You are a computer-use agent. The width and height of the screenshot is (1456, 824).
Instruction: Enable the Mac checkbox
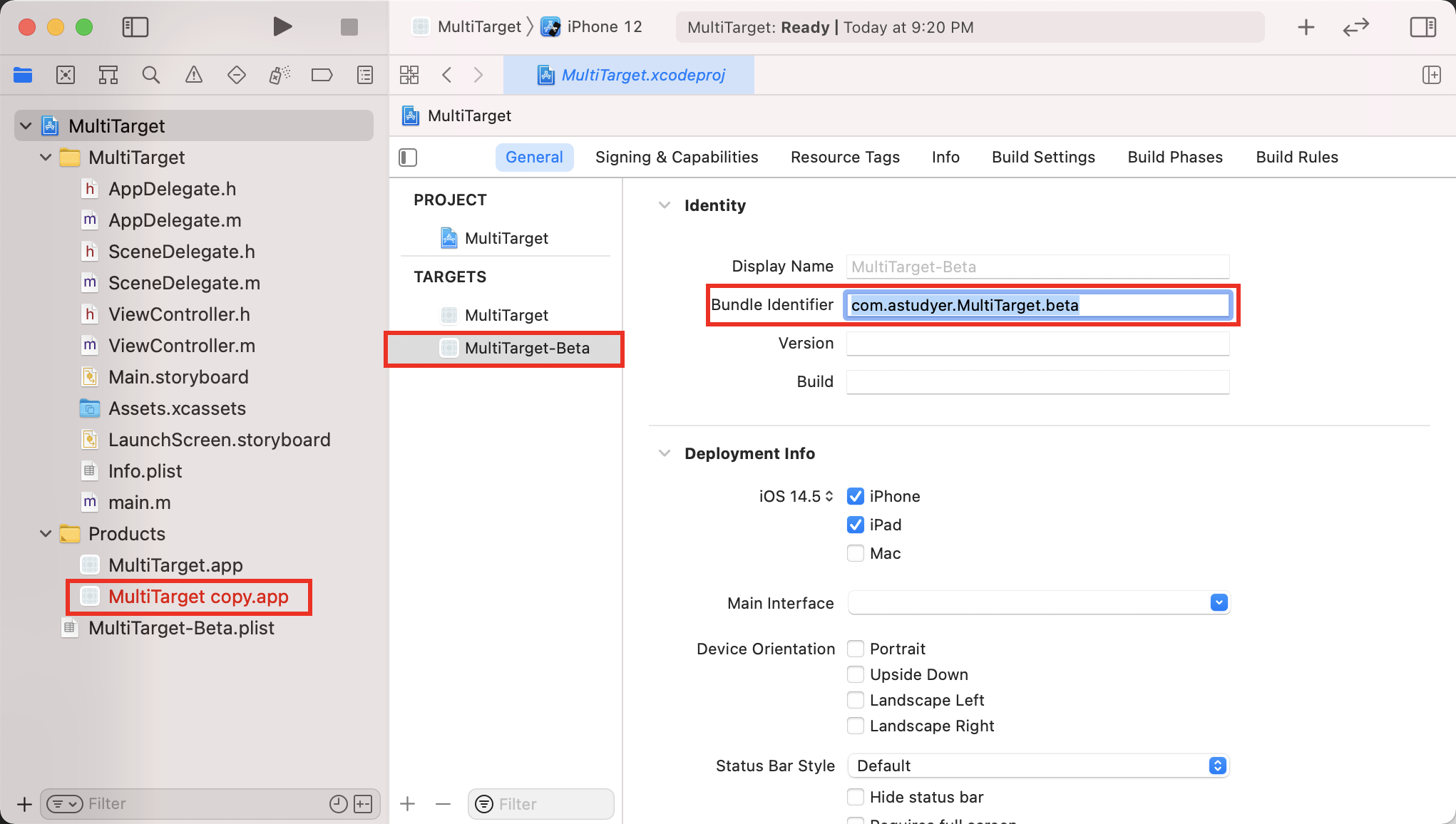[x=856, y=553]
